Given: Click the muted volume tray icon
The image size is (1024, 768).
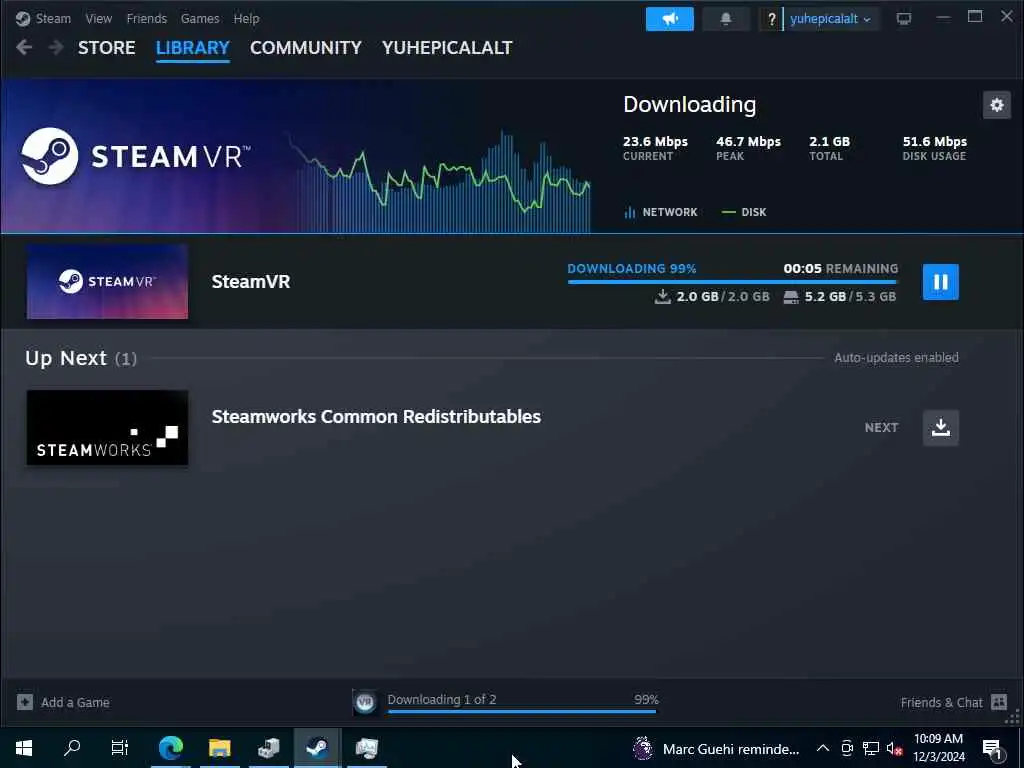Looking at the screenshot, I should (x=895, y=748).
